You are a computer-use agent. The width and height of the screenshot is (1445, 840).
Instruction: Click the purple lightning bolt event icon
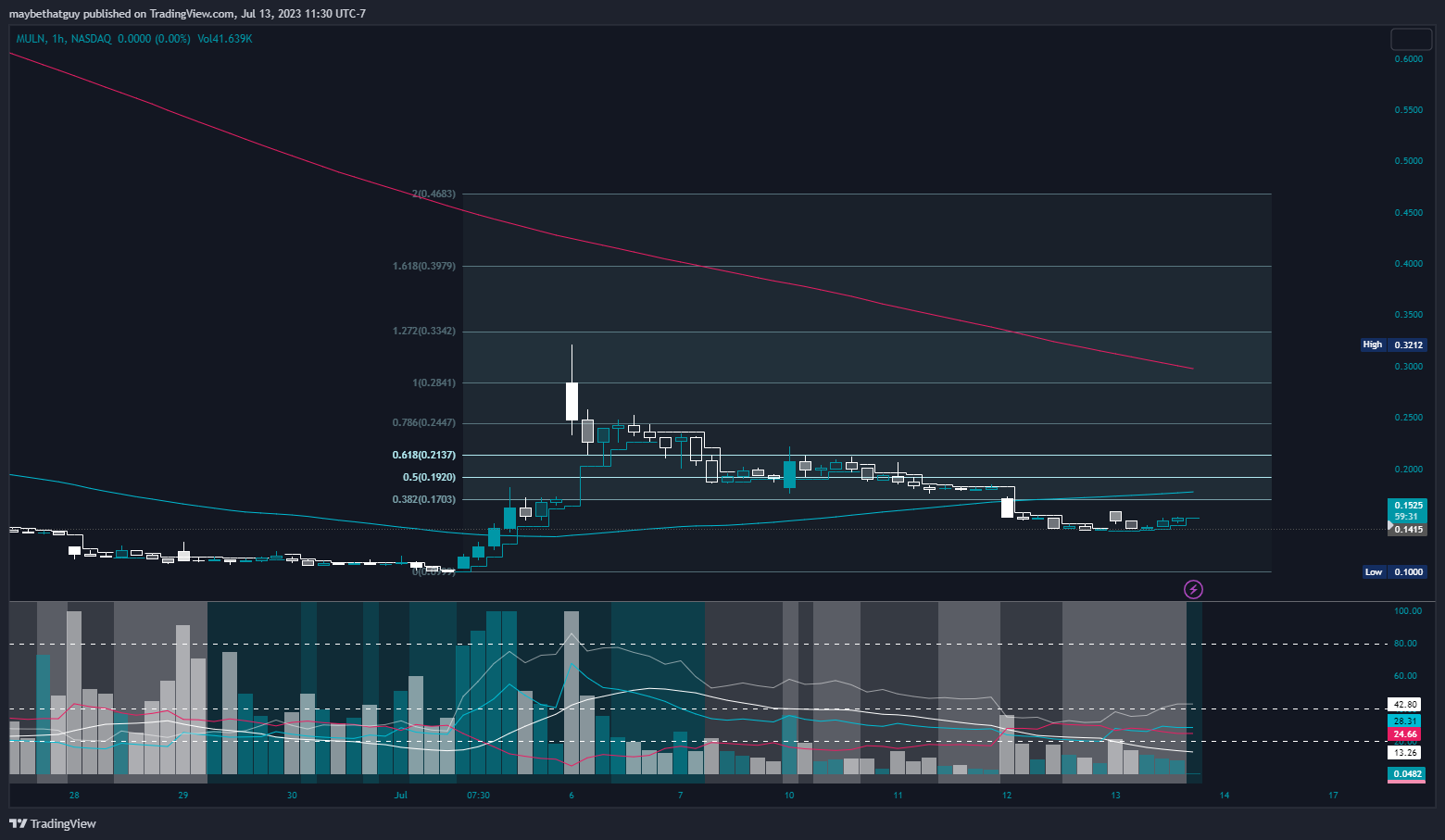pos(1194,589)
